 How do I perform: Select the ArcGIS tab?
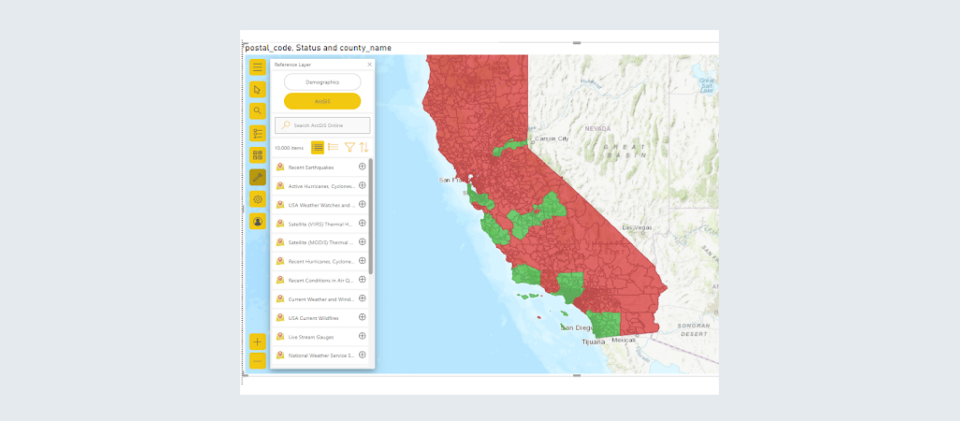tap(322, 101)
